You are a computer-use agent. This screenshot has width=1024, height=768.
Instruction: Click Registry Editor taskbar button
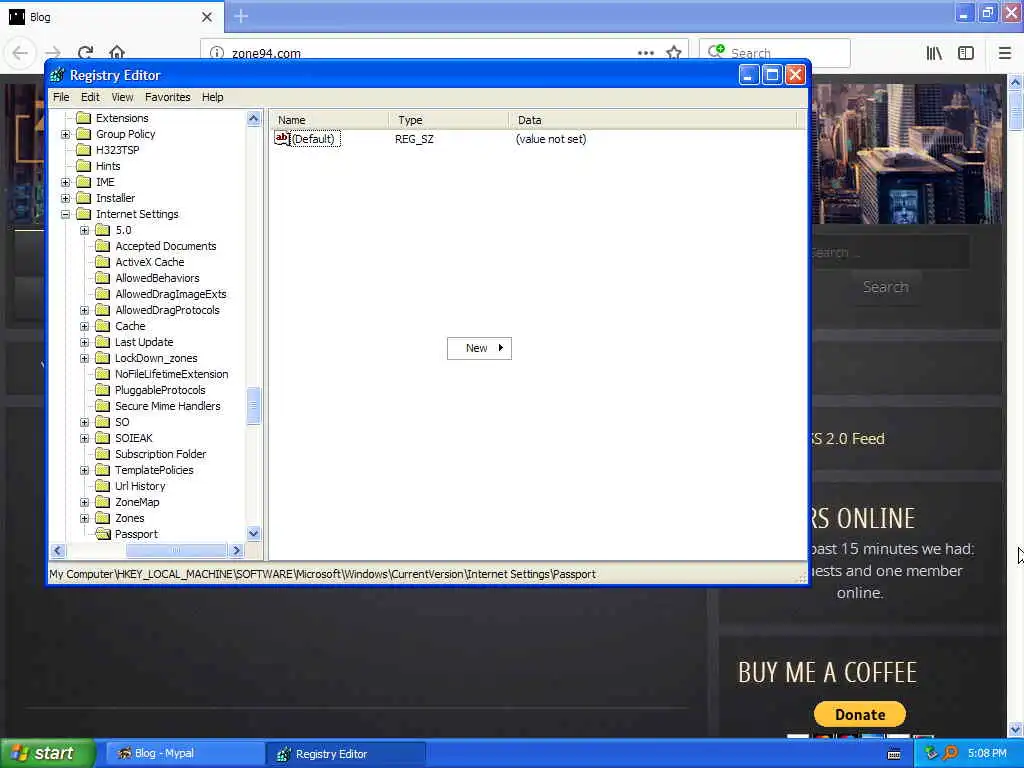[346, 754]
